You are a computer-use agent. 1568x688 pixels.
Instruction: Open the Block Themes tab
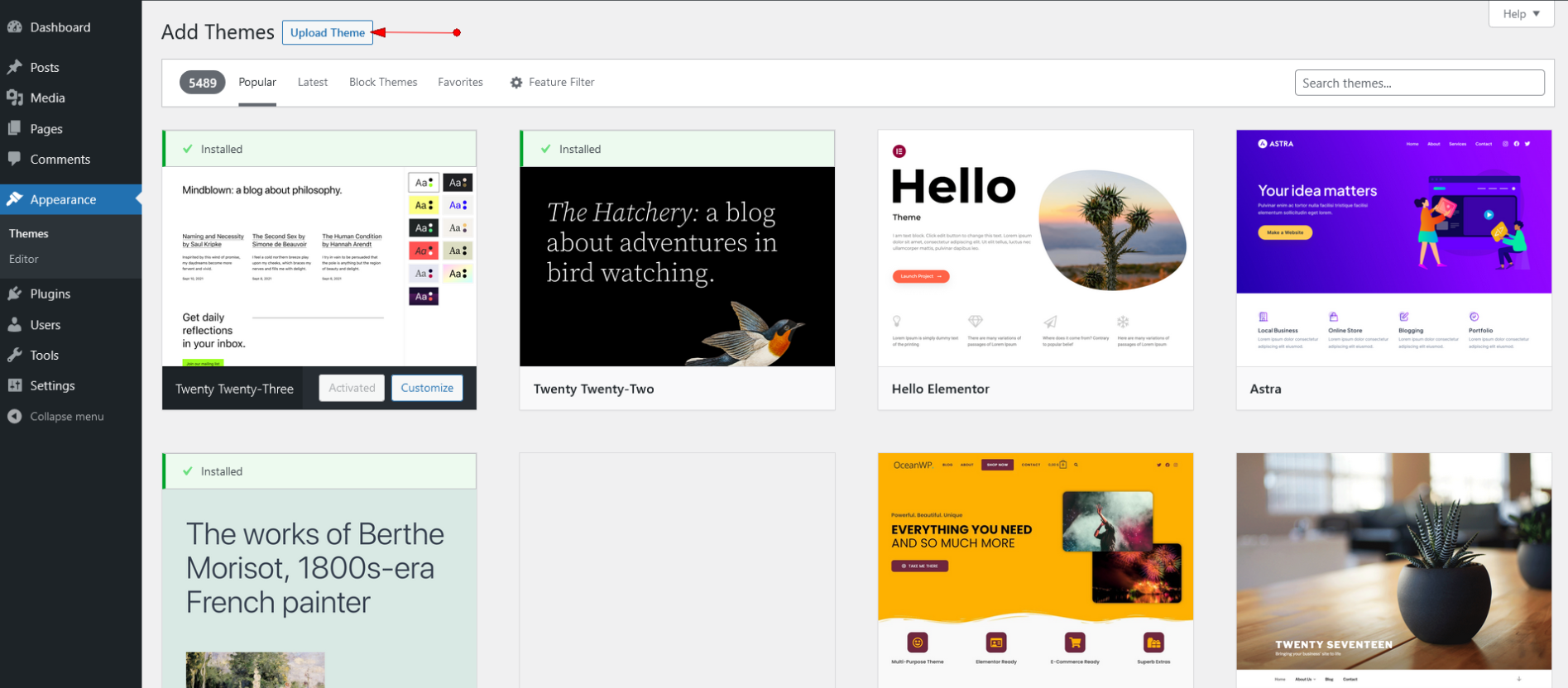coord(383,83)
